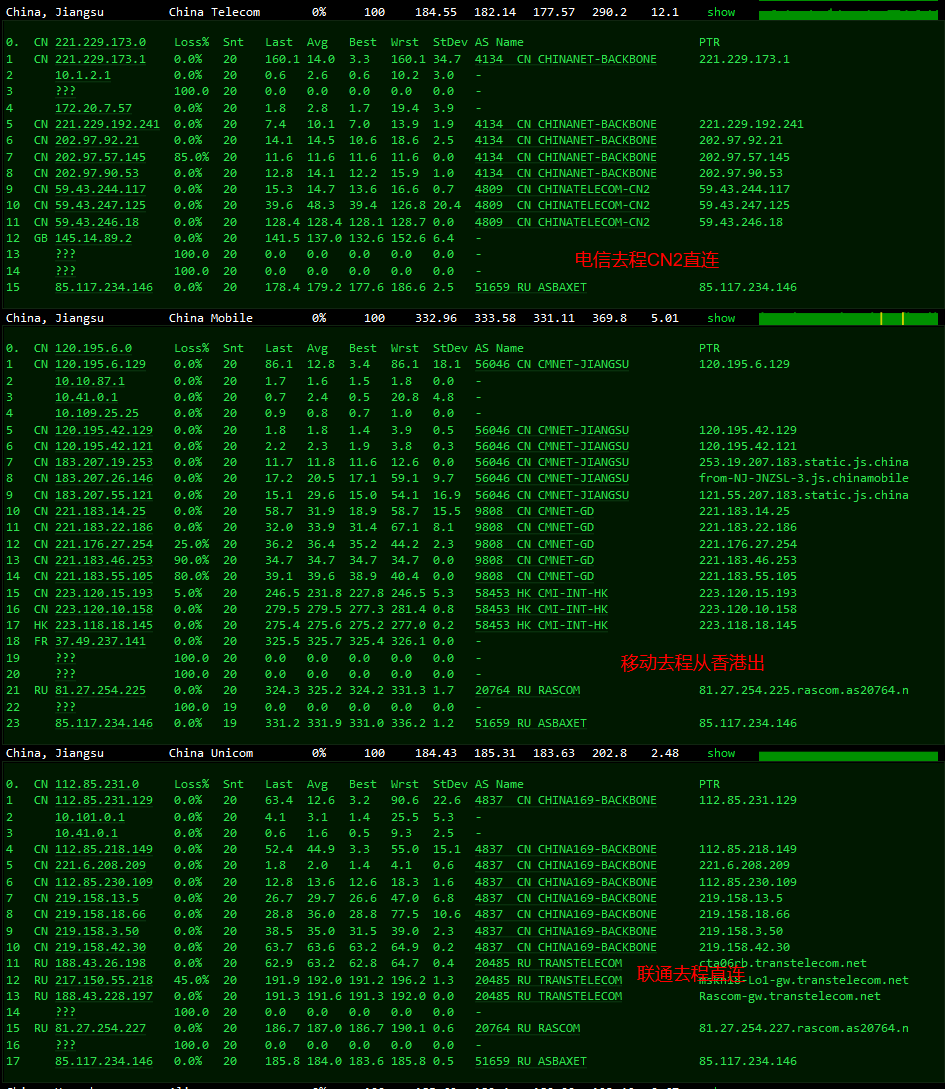Click AS number 51659 in the Telecom trace
This screenshot has height=1089, width=945.
tap(492, 287)
